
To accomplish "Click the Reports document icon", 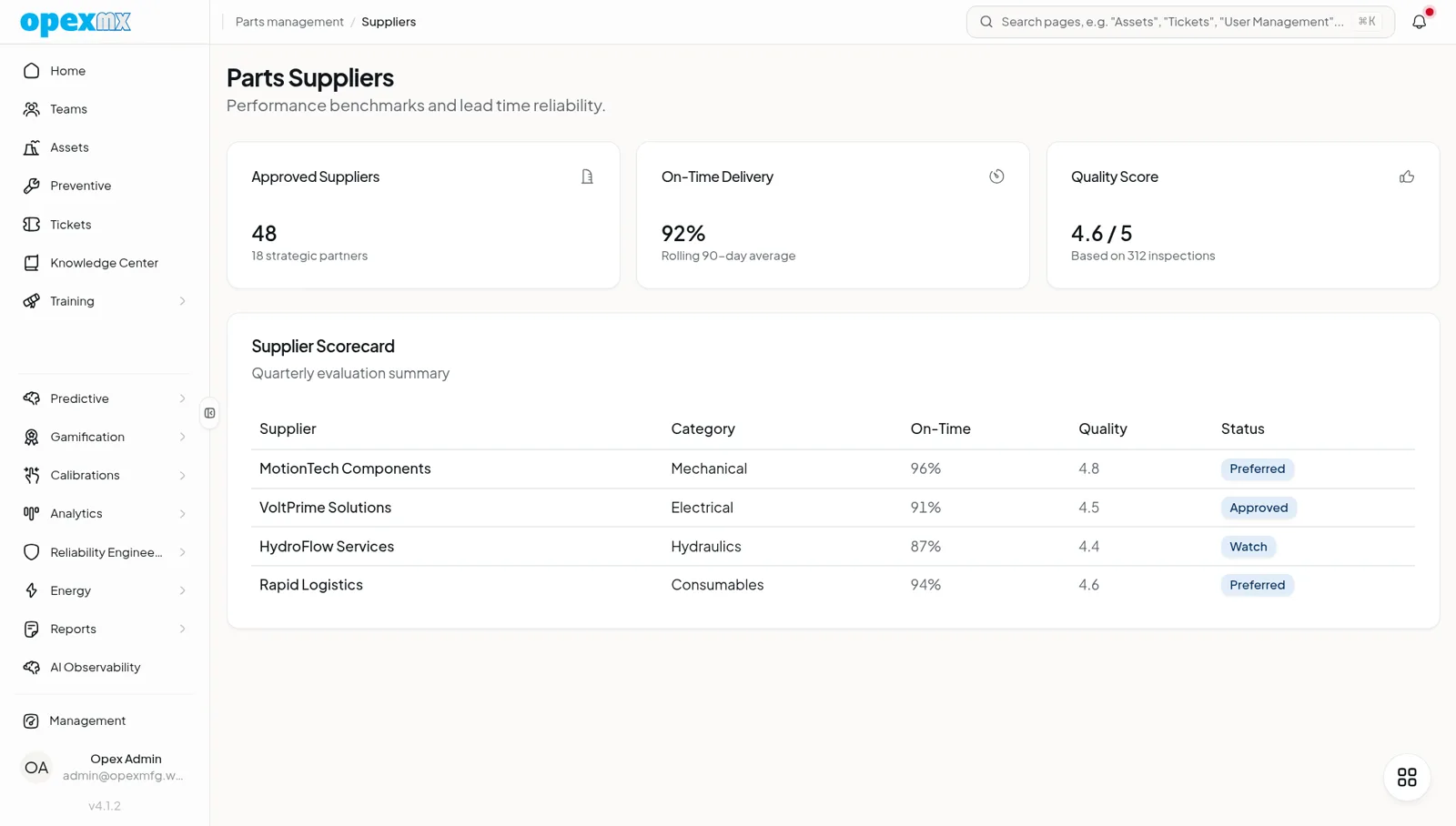I will (x=32, y=629).
